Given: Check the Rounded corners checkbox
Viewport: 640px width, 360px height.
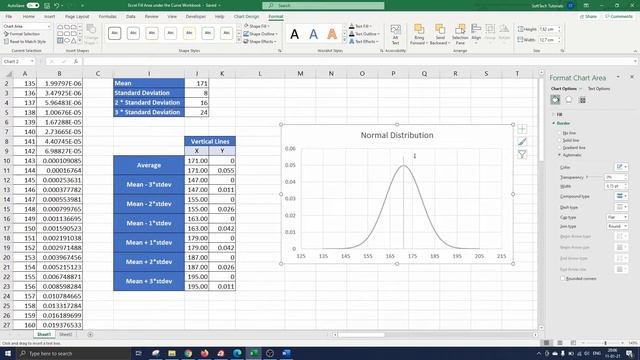Looking at the screenshot, I should click(562, 278).
